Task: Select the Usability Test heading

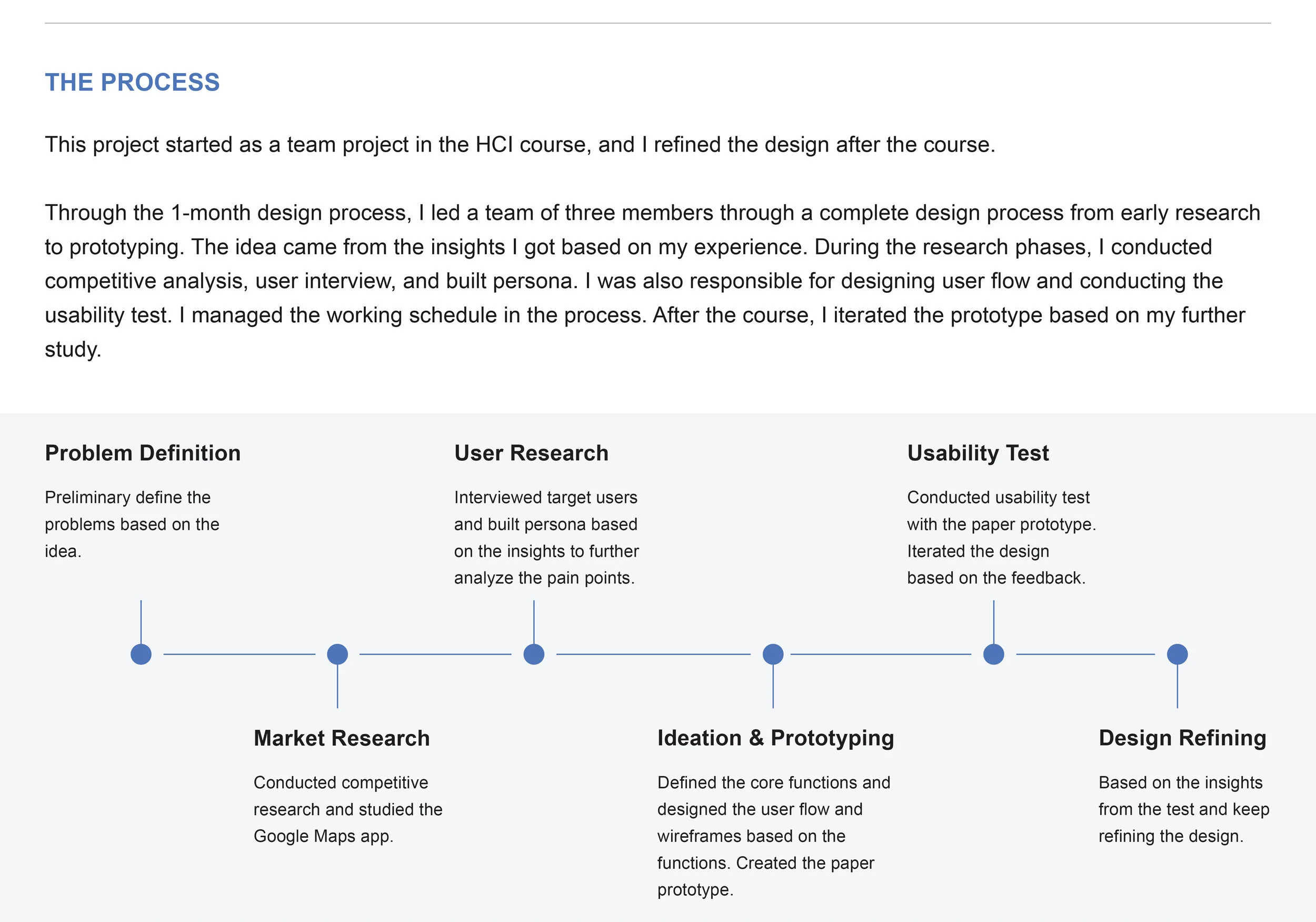Action: pyautogui.click(x=978, y=453)
